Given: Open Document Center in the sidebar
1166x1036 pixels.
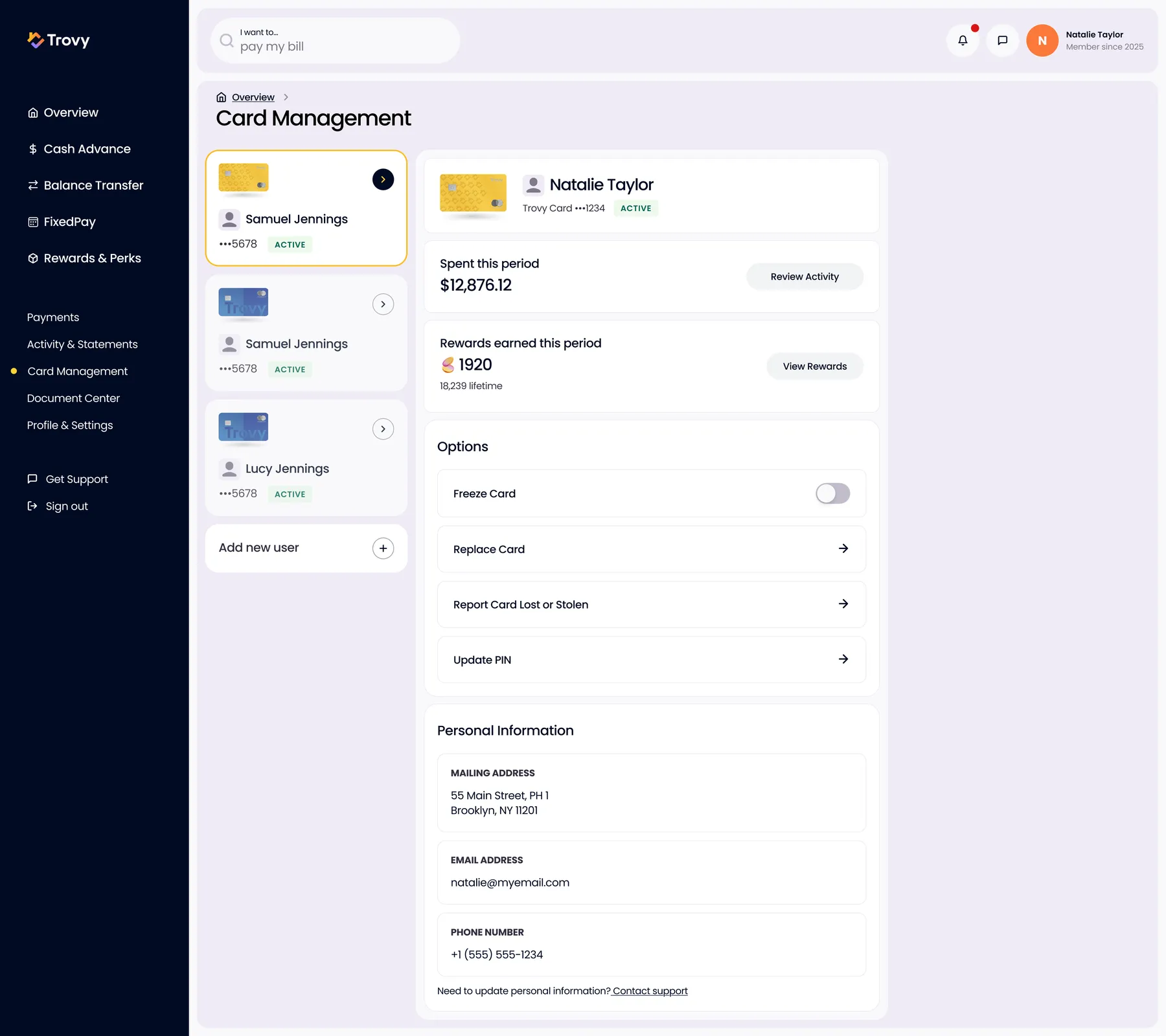Looking at the screenshot, I should (x=73, y=398).
